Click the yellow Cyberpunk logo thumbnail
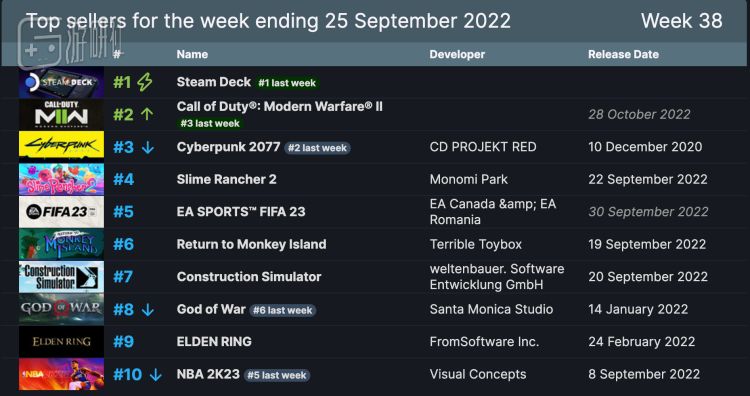 [61, 147]
